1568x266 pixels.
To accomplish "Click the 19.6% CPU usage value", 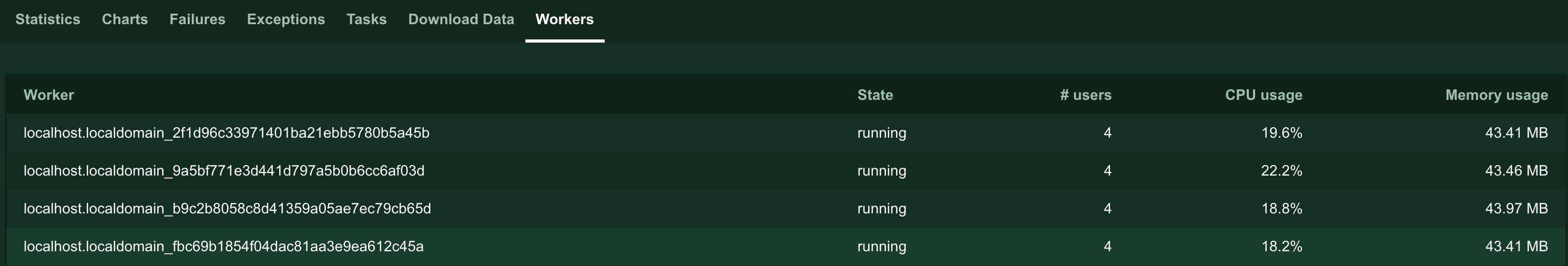I will point(1281,132).
